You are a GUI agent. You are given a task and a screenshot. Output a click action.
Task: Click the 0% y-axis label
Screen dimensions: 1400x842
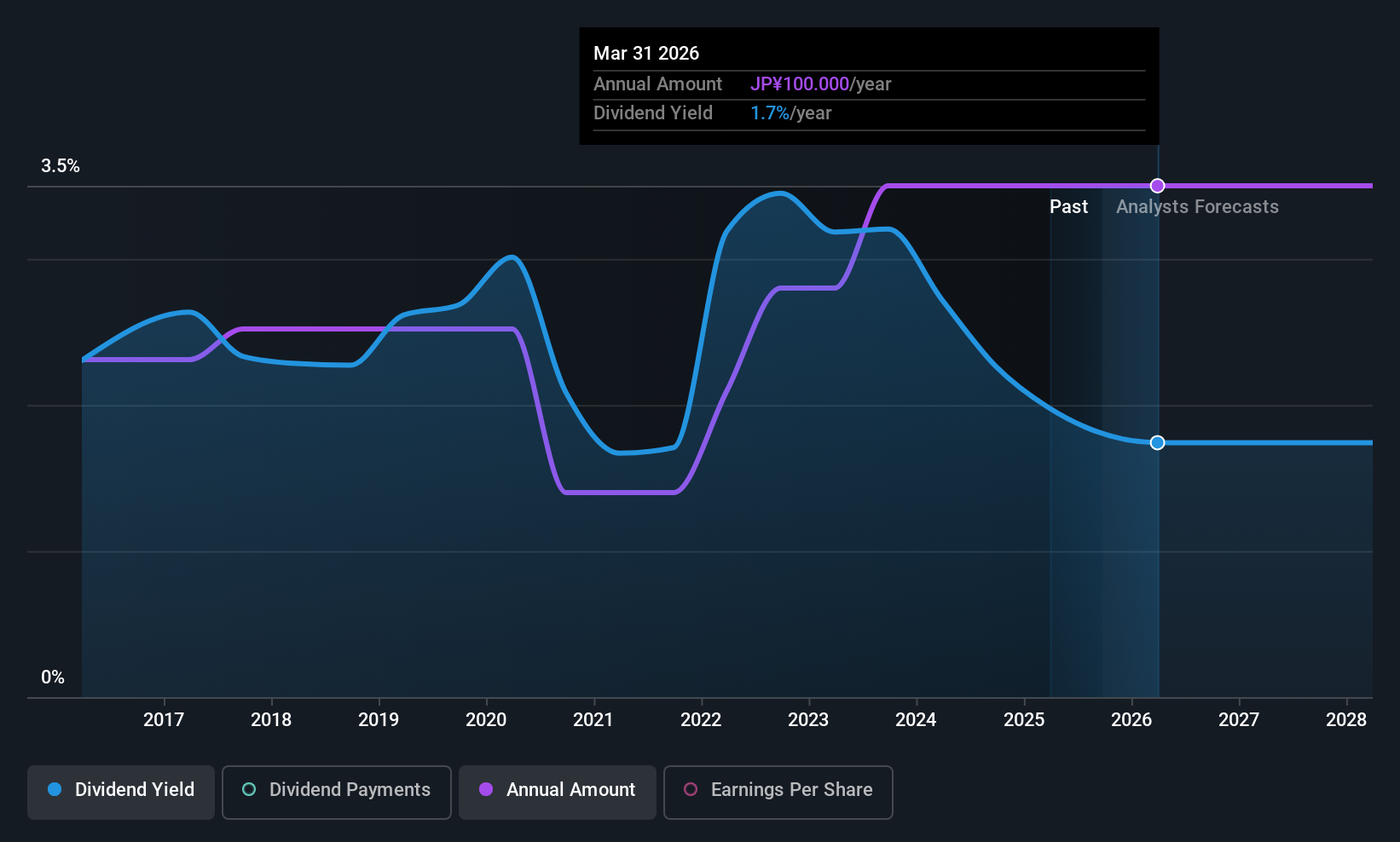[x=53, y=678]
